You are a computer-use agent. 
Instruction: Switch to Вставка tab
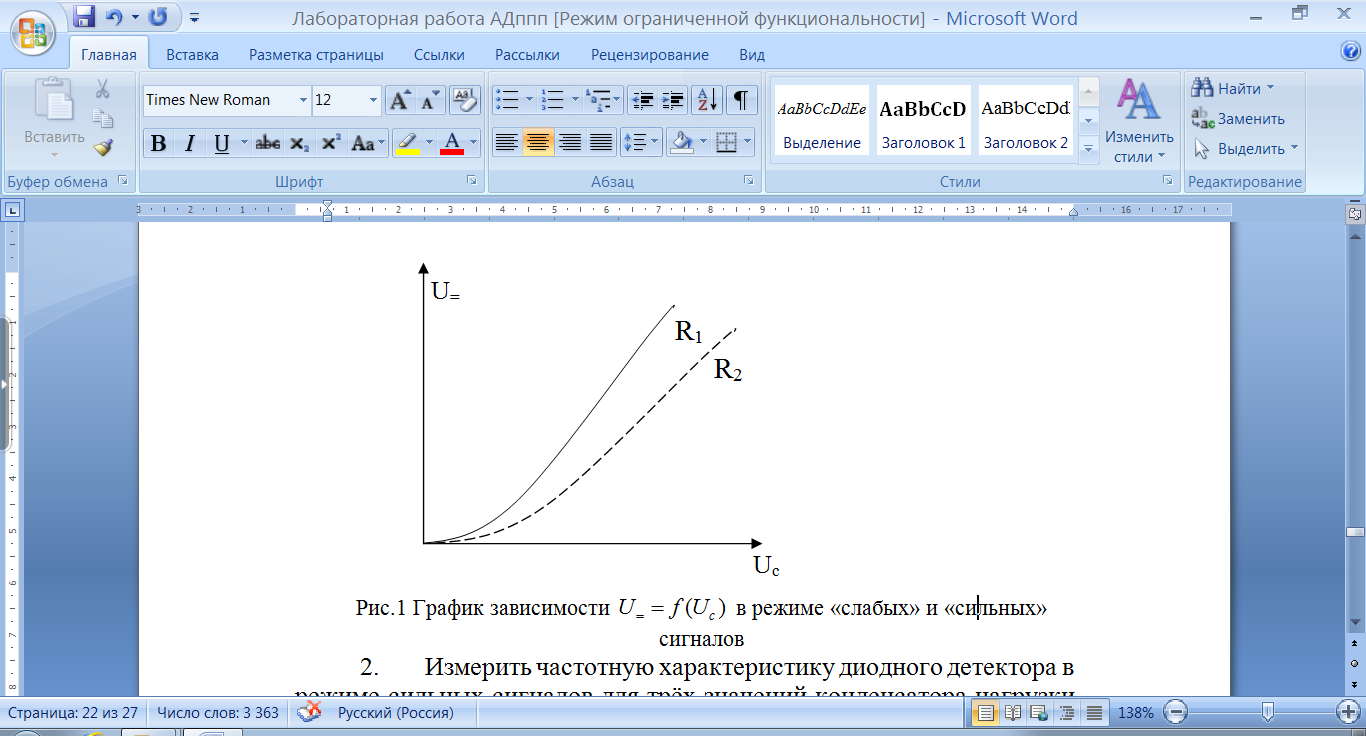(x=192, y=55)
